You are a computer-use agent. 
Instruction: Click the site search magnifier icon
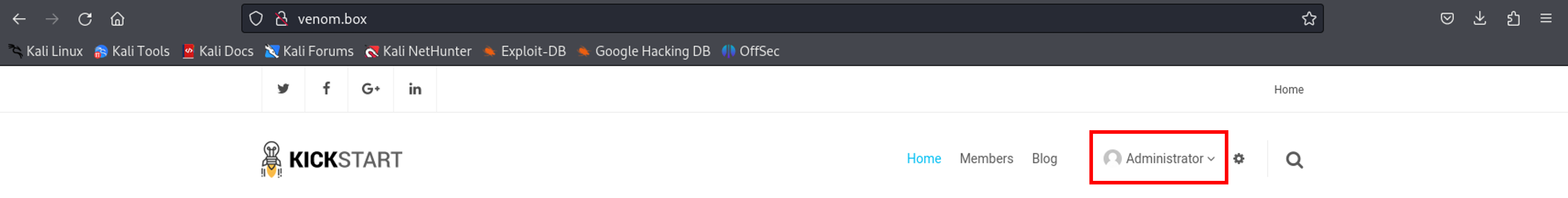(1294, 159)
